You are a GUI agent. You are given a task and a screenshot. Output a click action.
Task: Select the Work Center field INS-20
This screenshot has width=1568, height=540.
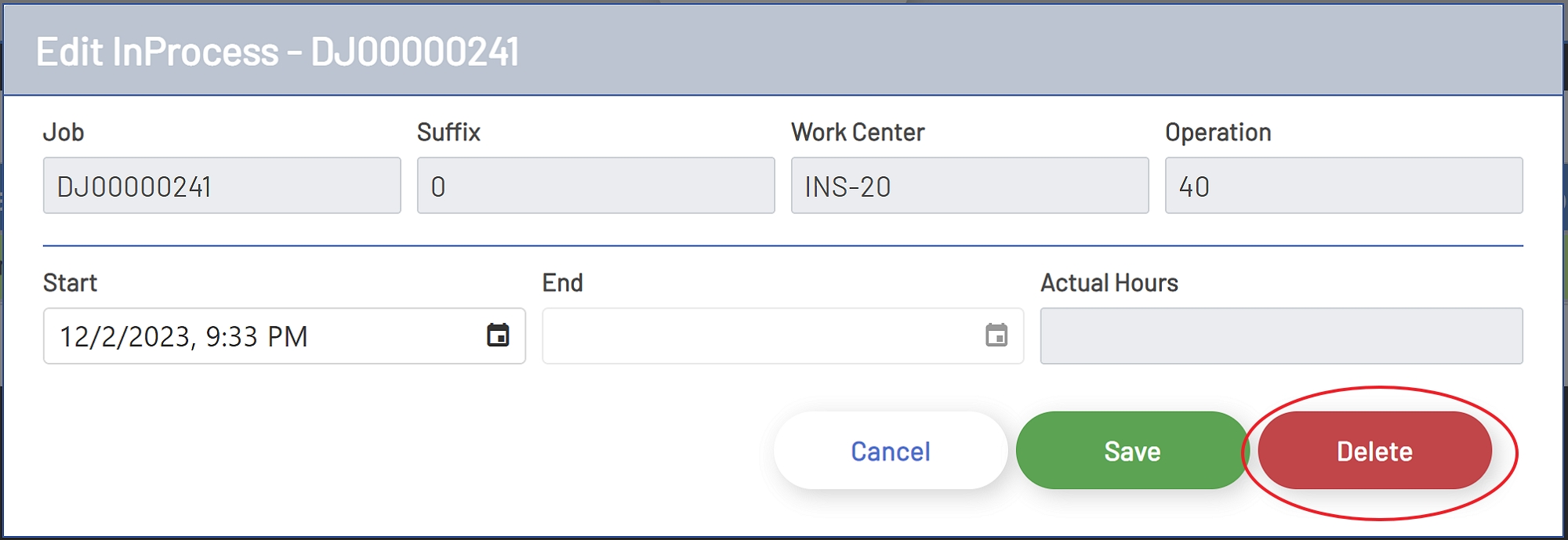[x=969, y=186]
